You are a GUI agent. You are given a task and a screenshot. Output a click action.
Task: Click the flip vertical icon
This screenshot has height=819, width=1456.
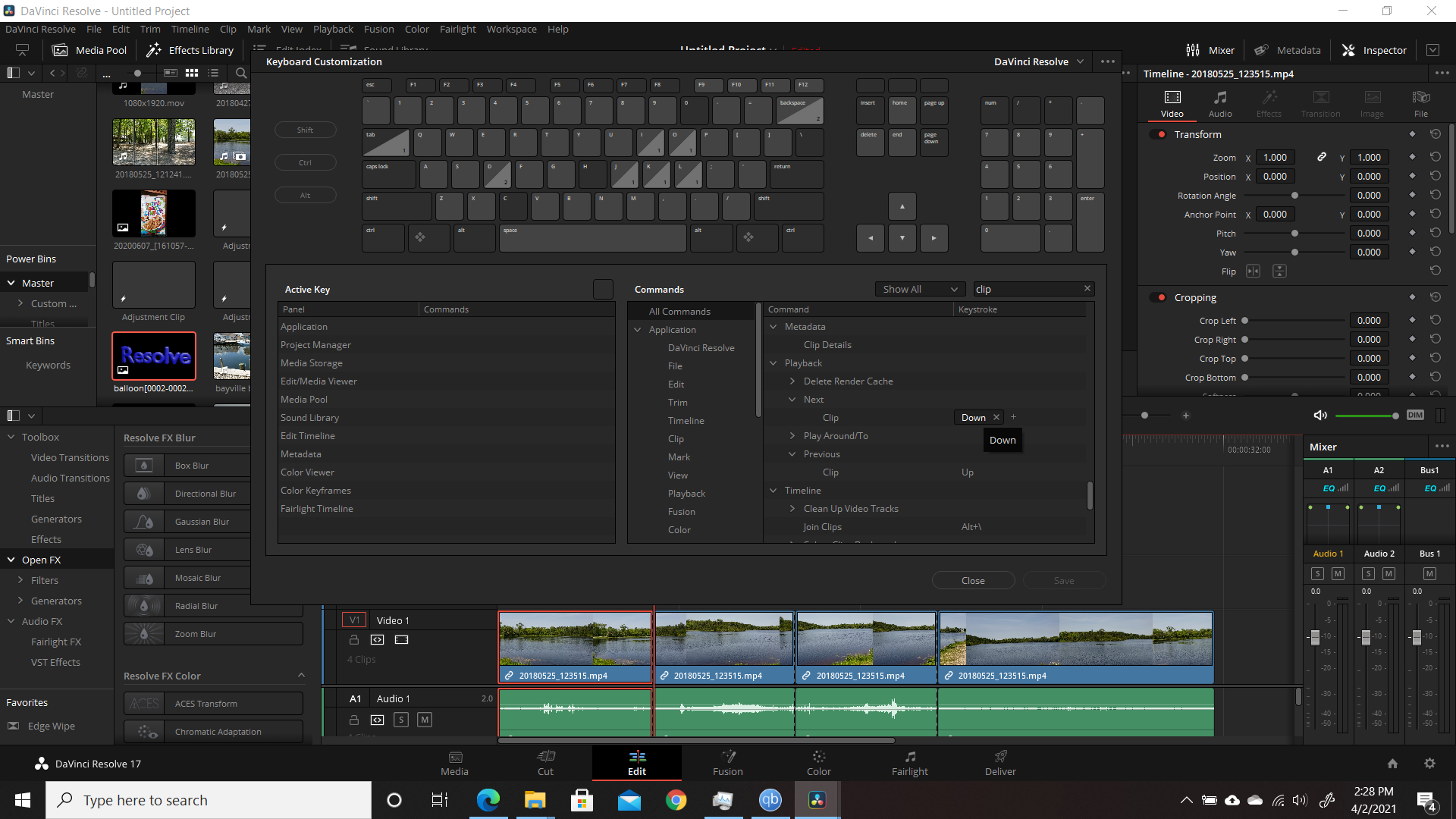1279,271
